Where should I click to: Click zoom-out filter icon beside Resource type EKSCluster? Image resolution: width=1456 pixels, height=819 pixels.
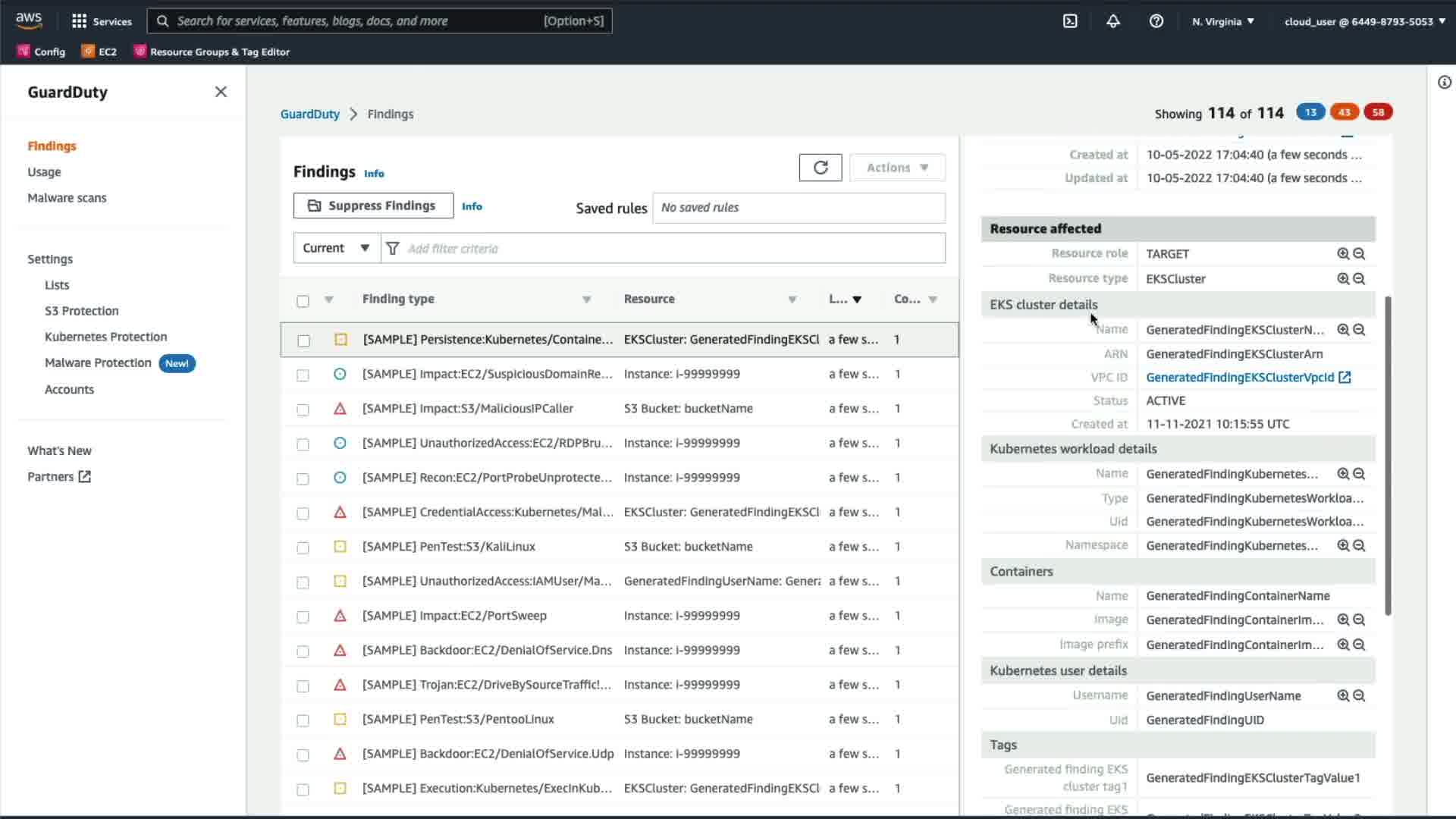click(1359, 279)
